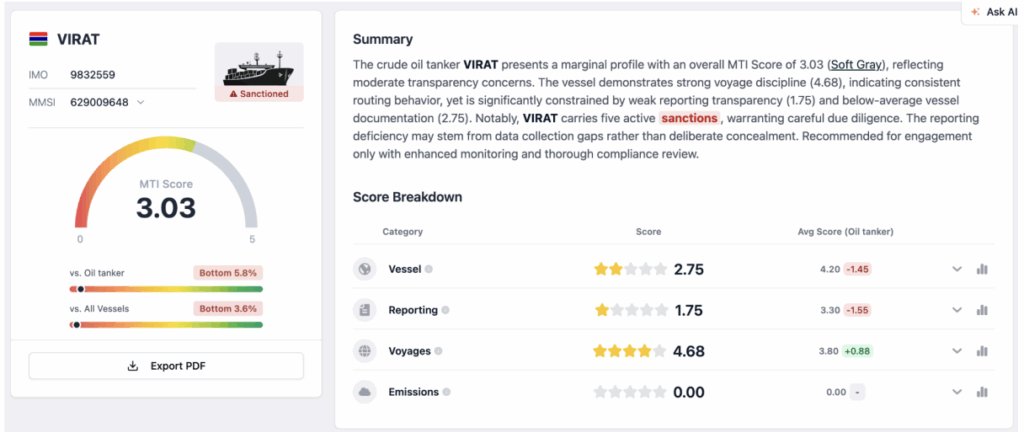Open the bar chart for Reporting row
The height and width of the screenshot is (433, 1024).
click(982, 310)
